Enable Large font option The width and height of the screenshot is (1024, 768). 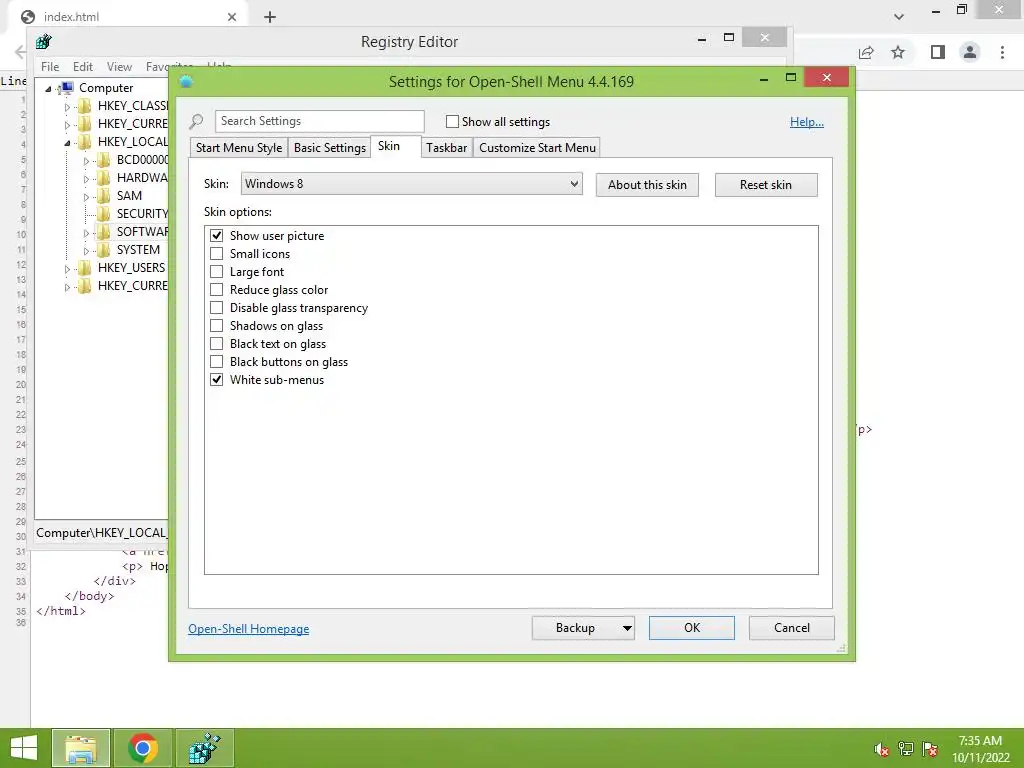coord(216,272)
